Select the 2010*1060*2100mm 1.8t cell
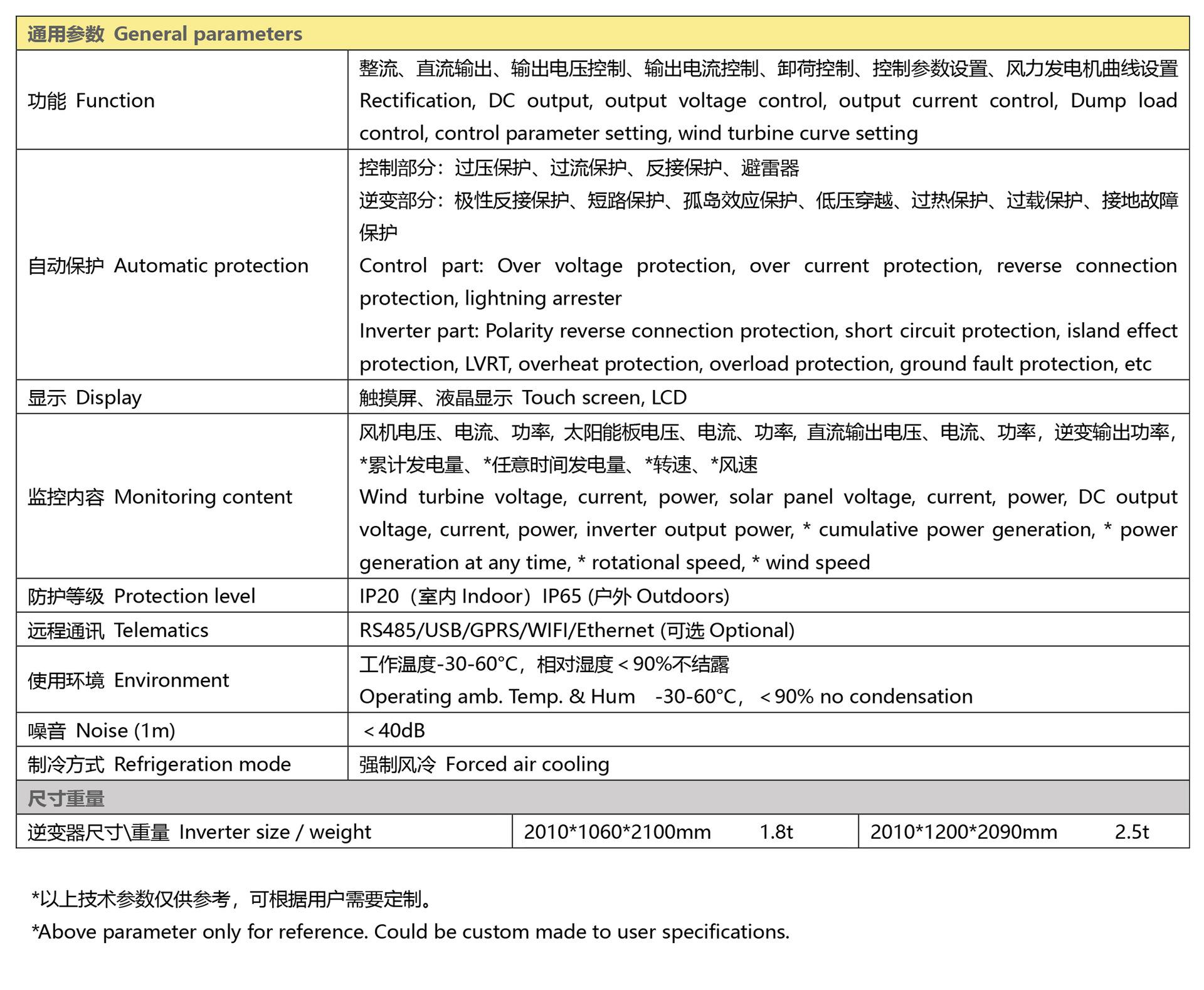 [658, 832]
